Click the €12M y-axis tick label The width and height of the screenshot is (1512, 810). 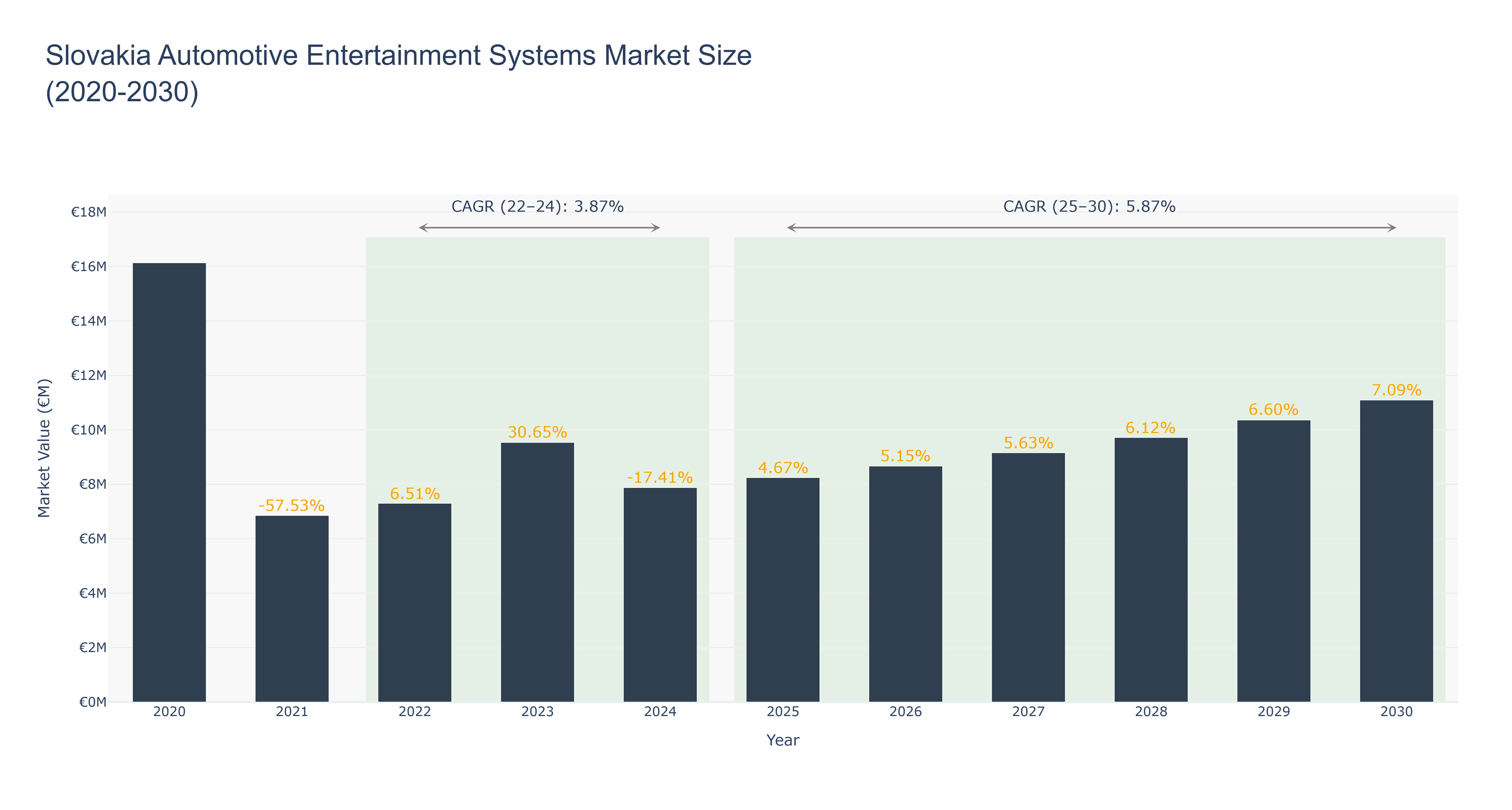(89, 375)
